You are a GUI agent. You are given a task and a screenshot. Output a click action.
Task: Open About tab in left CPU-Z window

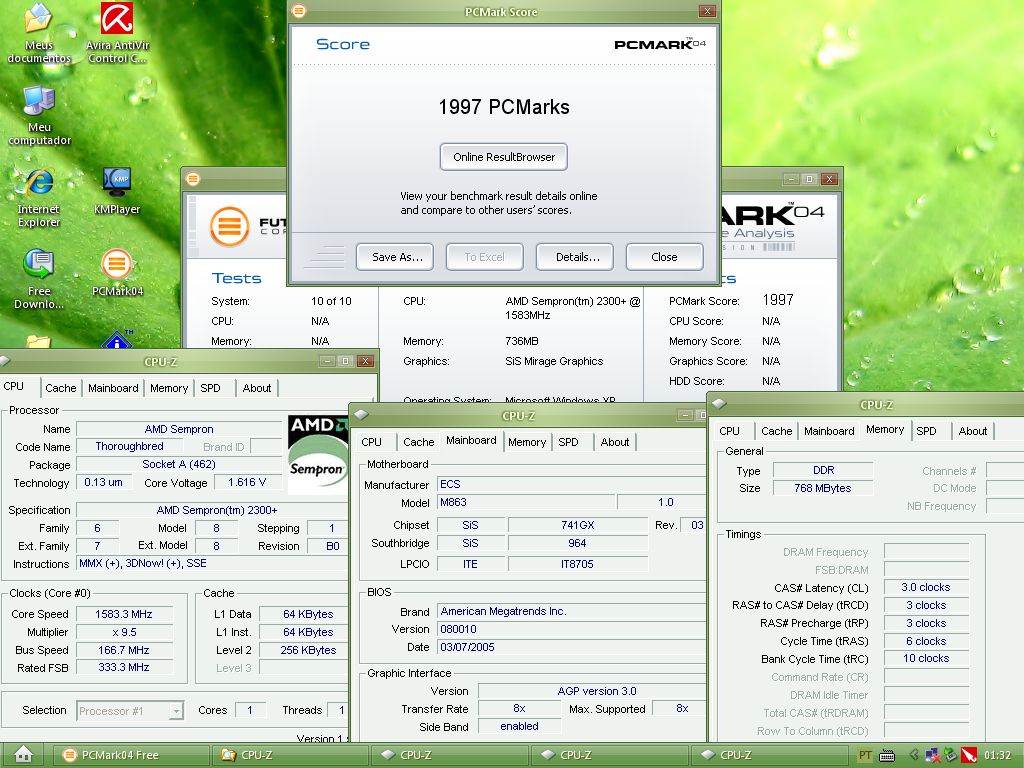coord(257,388)
